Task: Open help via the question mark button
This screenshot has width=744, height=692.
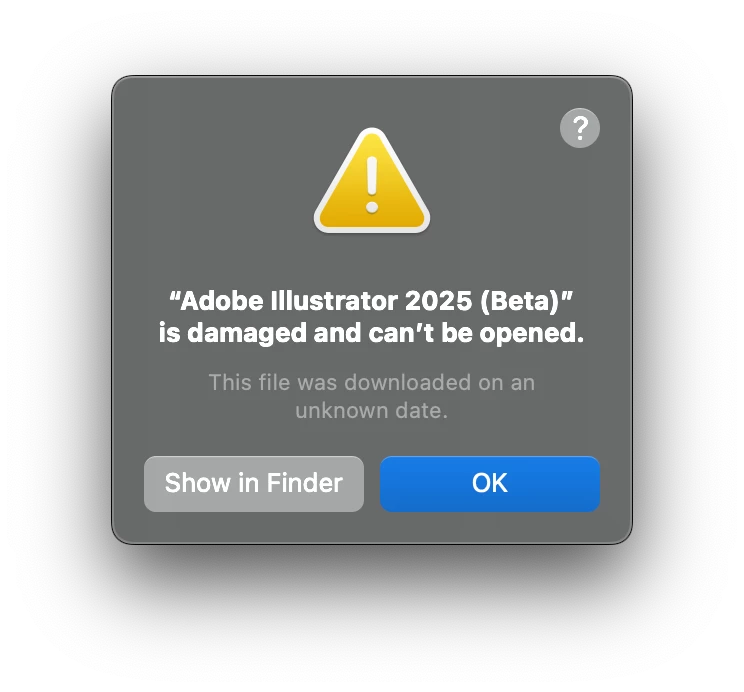Action: pyautogui.click(x=579, y=128)
